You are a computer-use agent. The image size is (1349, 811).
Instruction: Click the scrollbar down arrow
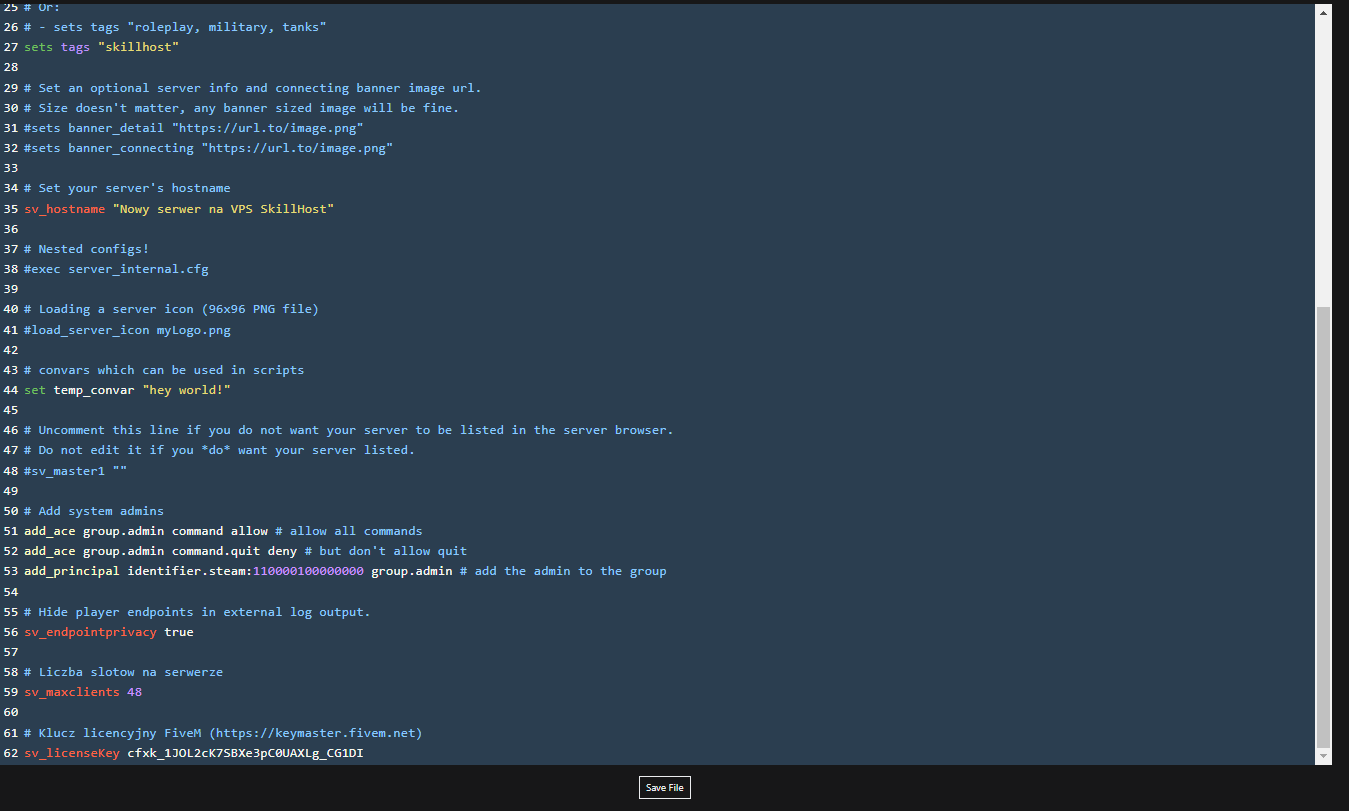1323,756
